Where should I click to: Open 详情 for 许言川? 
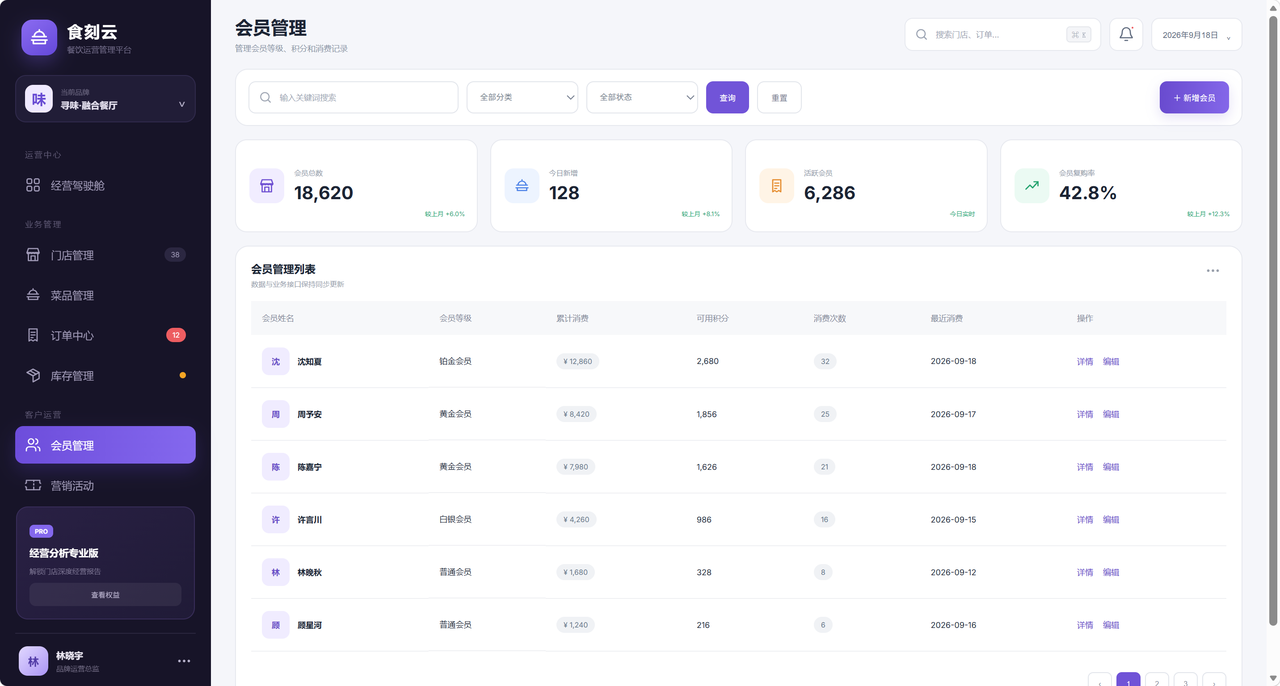point(1085,520)
